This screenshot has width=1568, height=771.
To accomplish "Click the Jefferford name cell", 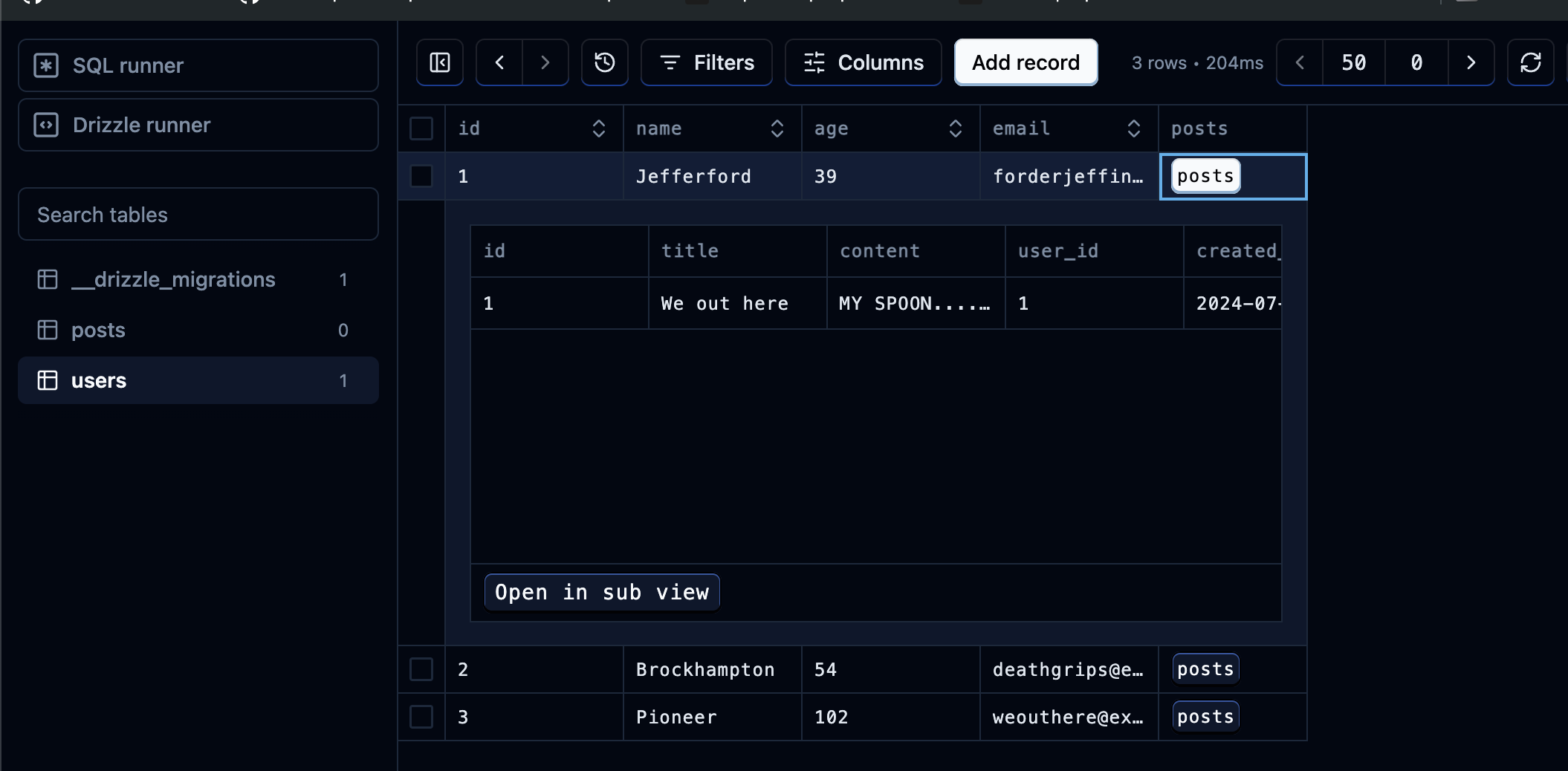I will pos(713,176).
